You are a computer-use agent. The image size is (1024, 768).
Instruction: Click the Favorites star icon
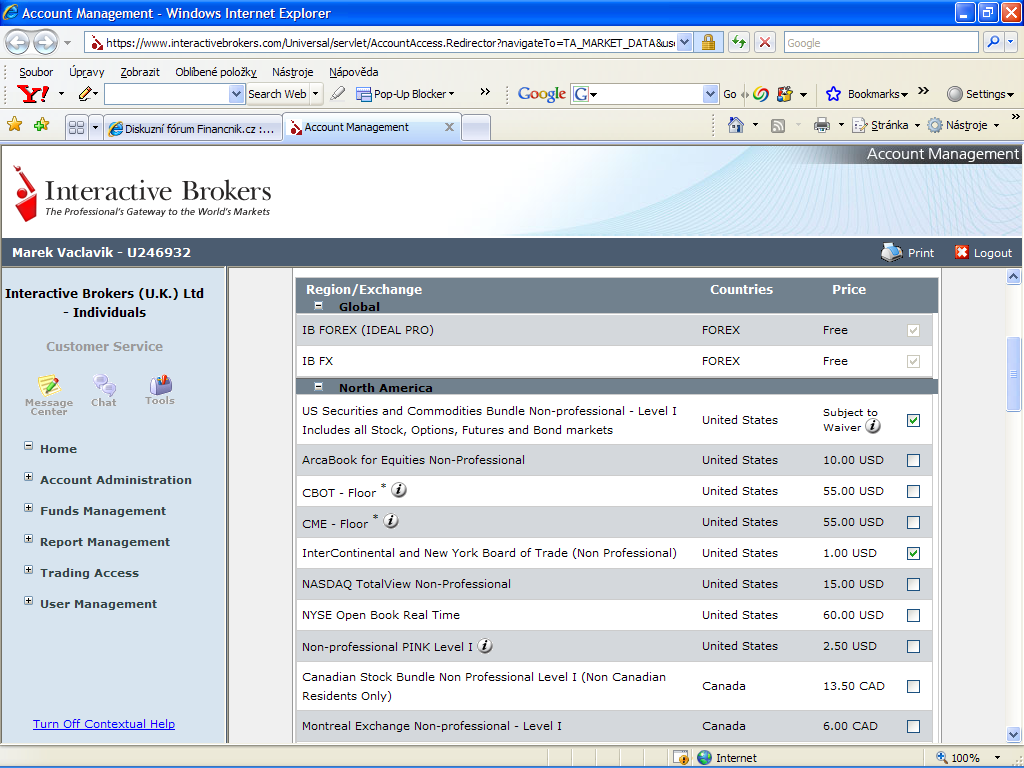point(14,124)
